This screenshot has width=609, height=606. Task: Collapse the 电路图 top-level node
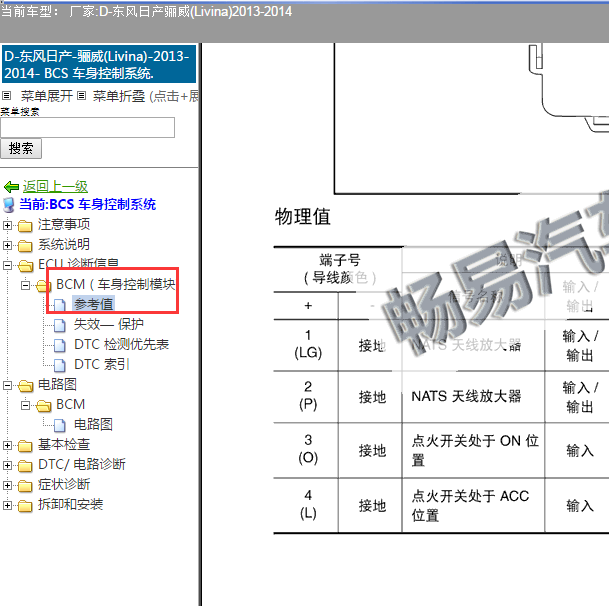tap(7, 385)
